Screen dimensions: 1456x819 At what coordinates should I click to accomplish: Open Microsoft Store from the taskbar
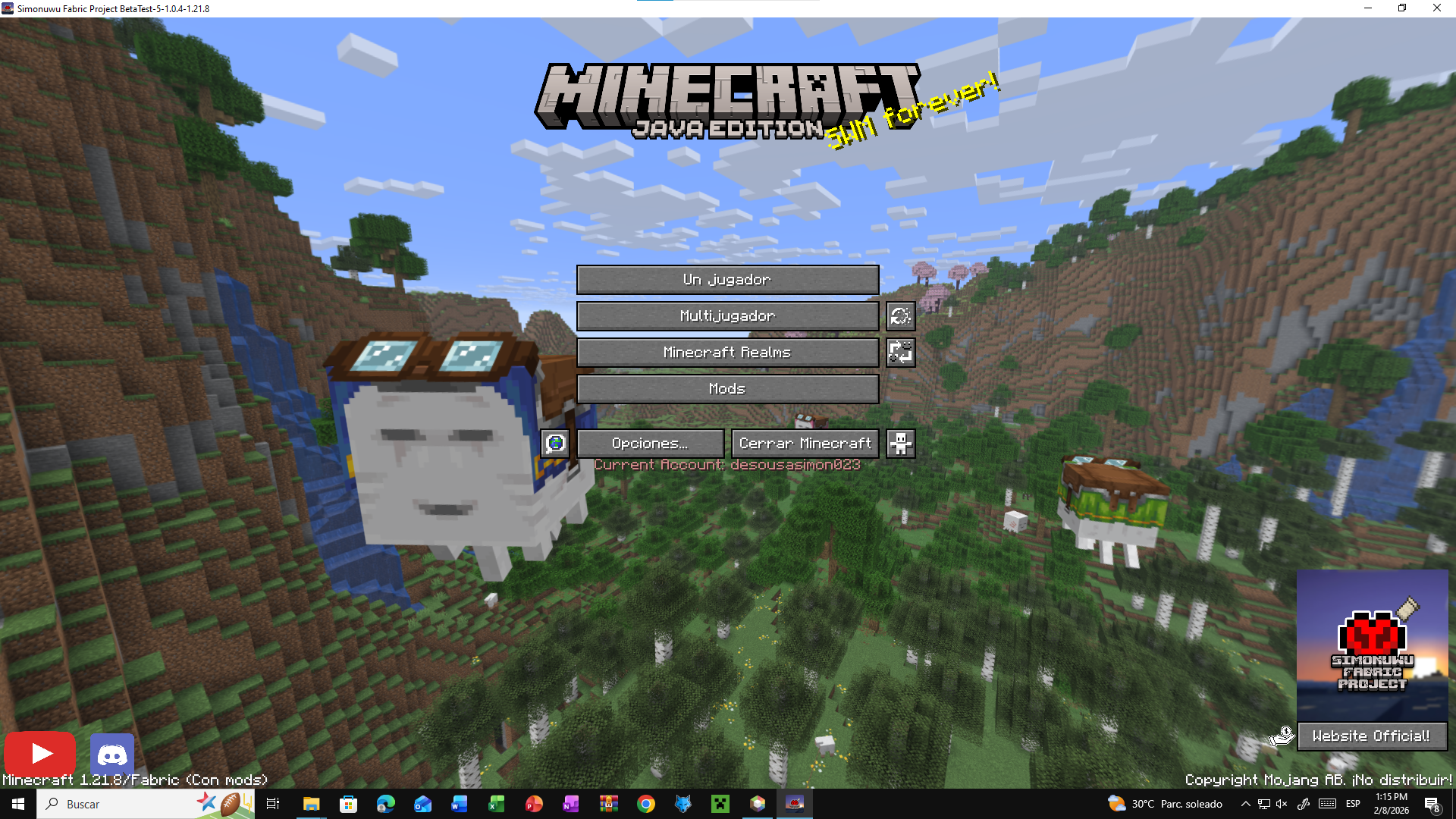[348, 804]
